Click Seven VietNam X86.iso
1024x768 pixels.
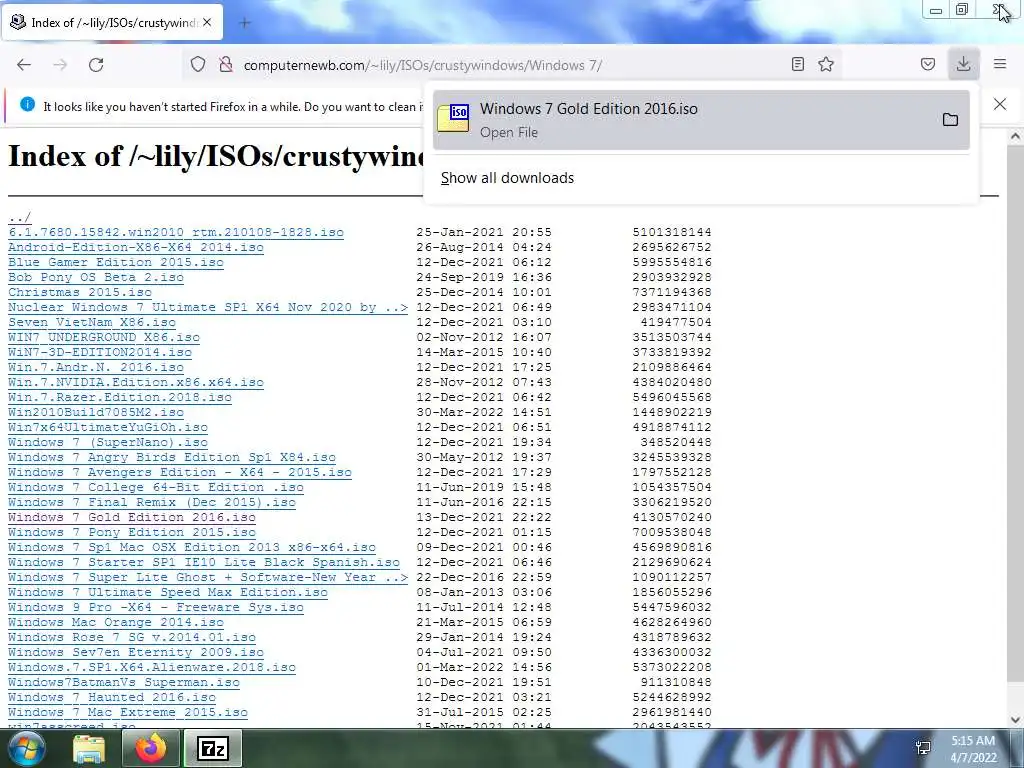(x=92, y=323)
